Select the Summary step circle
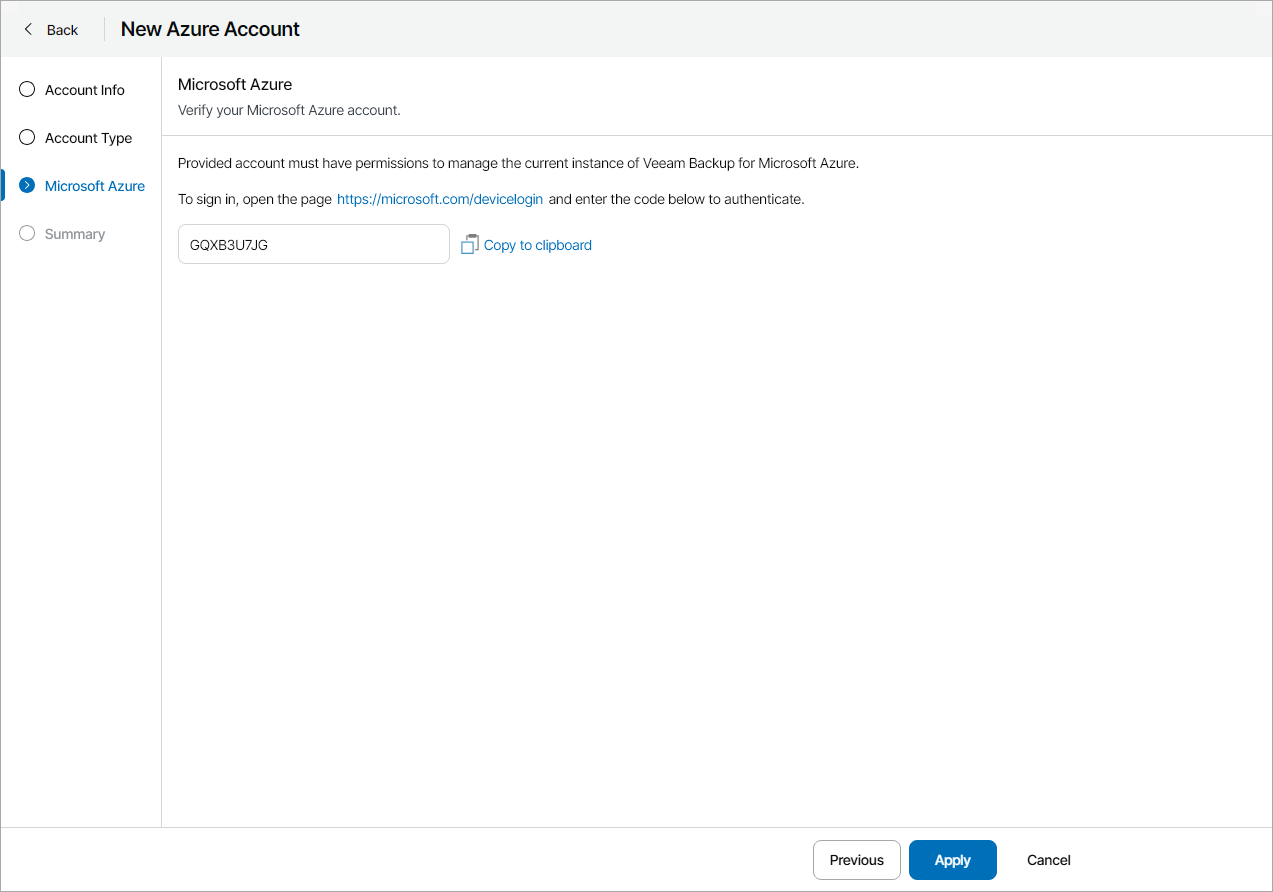Viewport: 1273px width, 892px height. click(26, 233)
